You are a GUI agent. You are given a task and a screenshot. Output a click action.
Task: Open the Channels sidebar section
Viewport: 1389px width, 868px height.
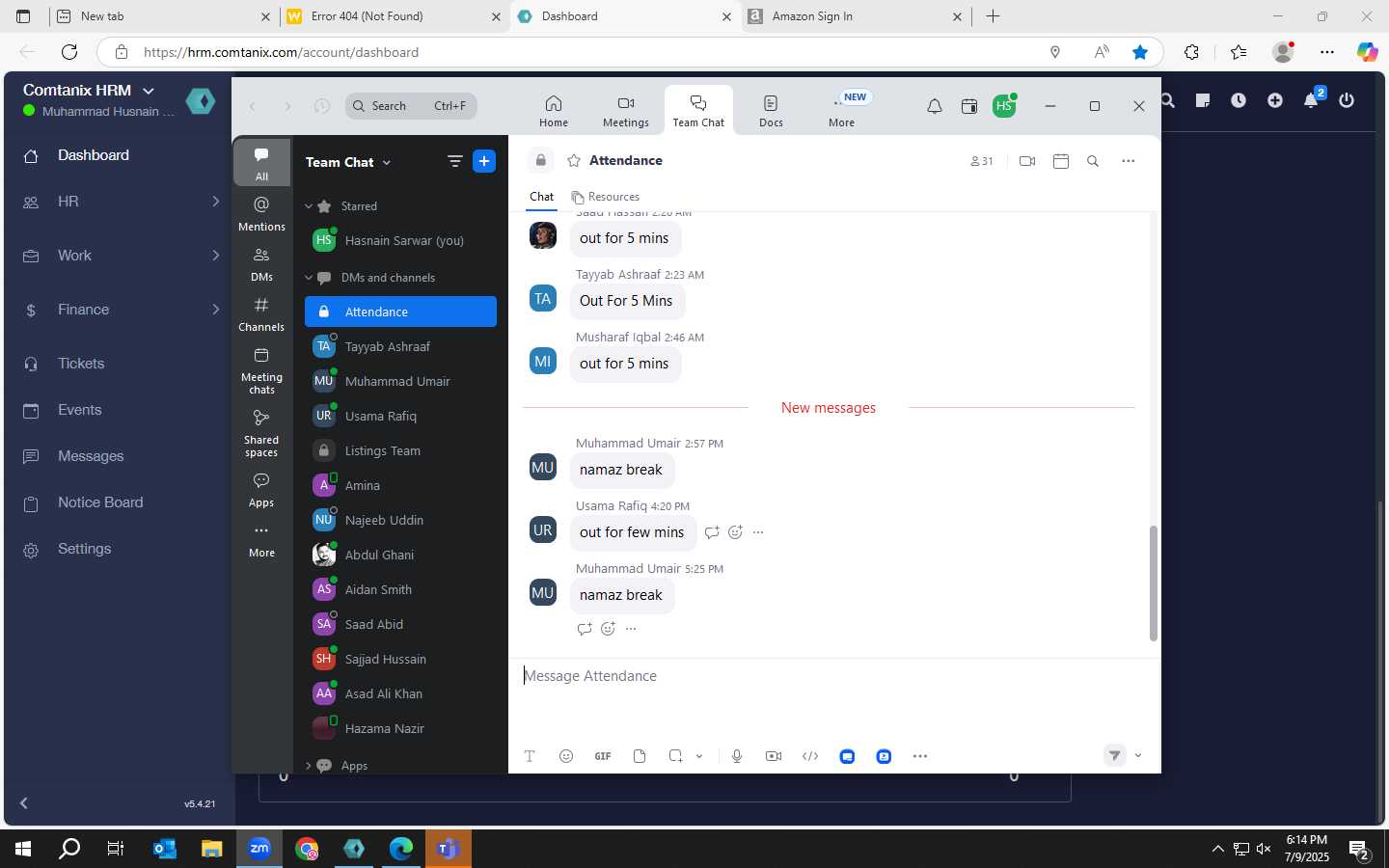tap(261, 313)
